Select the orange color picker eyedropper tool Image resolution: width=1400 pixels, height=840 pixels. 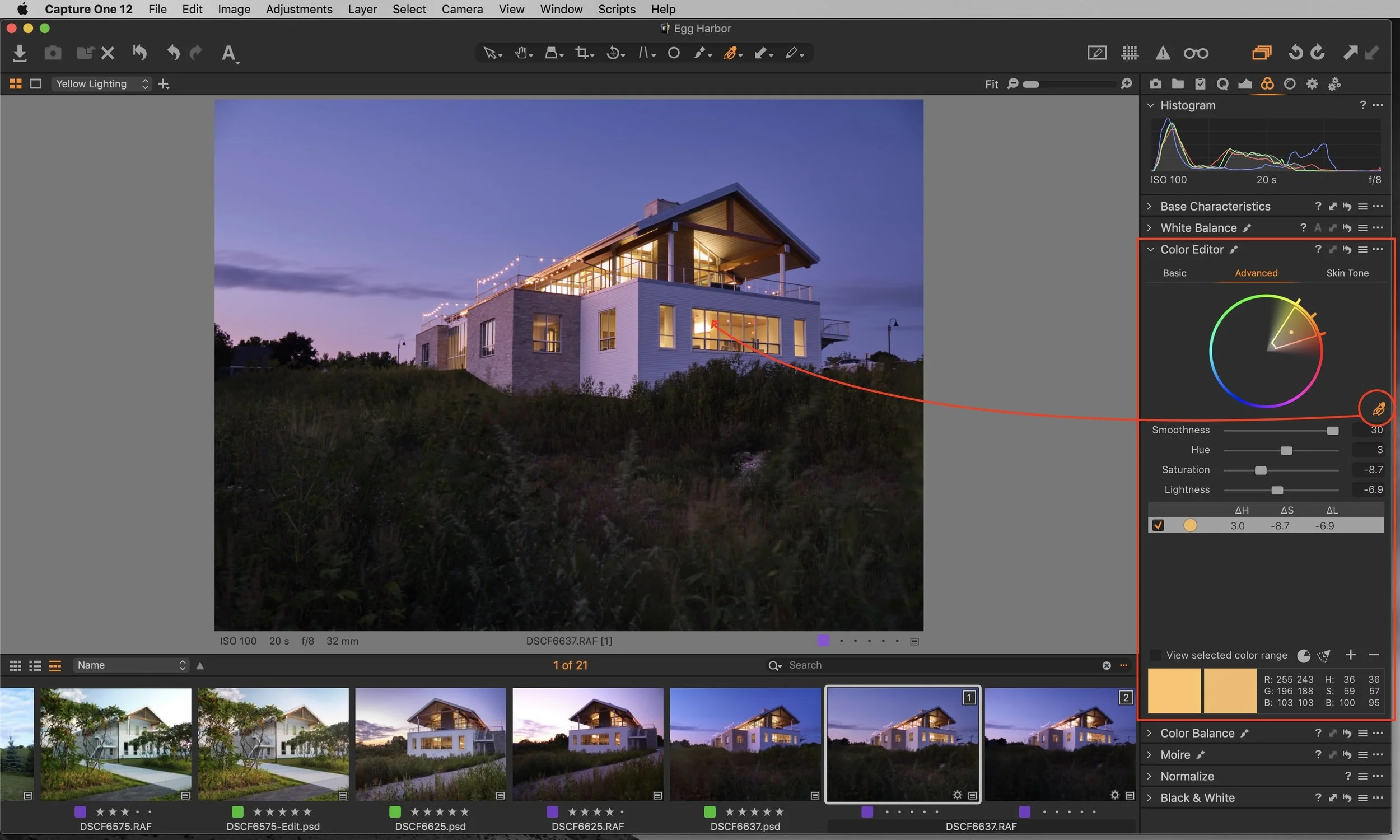click(x=732, y=53)
